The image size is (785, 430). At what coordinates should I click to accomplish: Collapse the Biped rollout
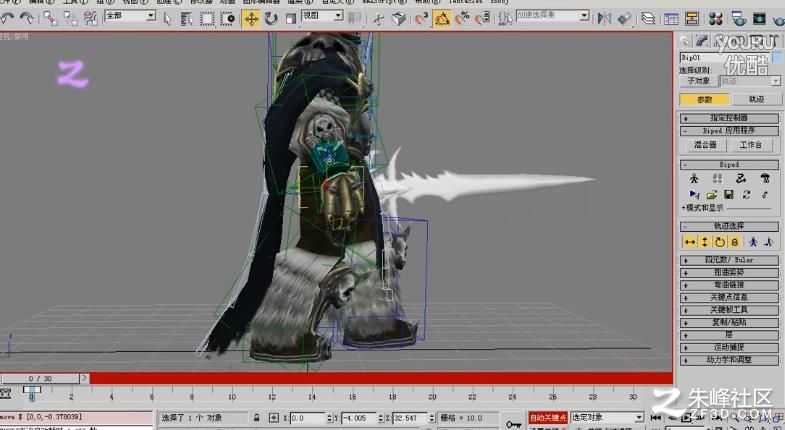click(x=729, y=165)
